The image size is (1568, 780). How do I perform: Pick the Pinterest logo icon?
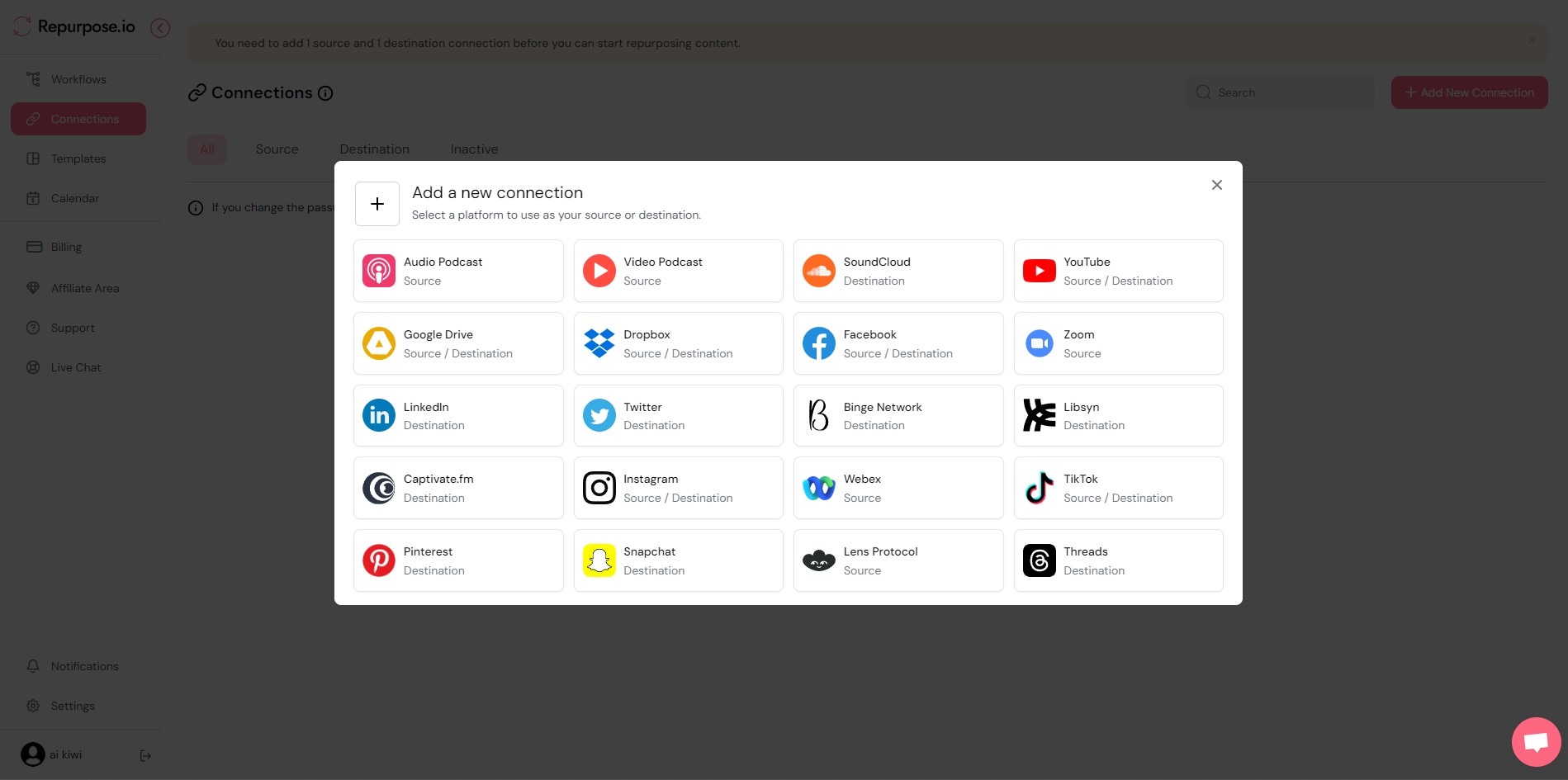point(379,560)
